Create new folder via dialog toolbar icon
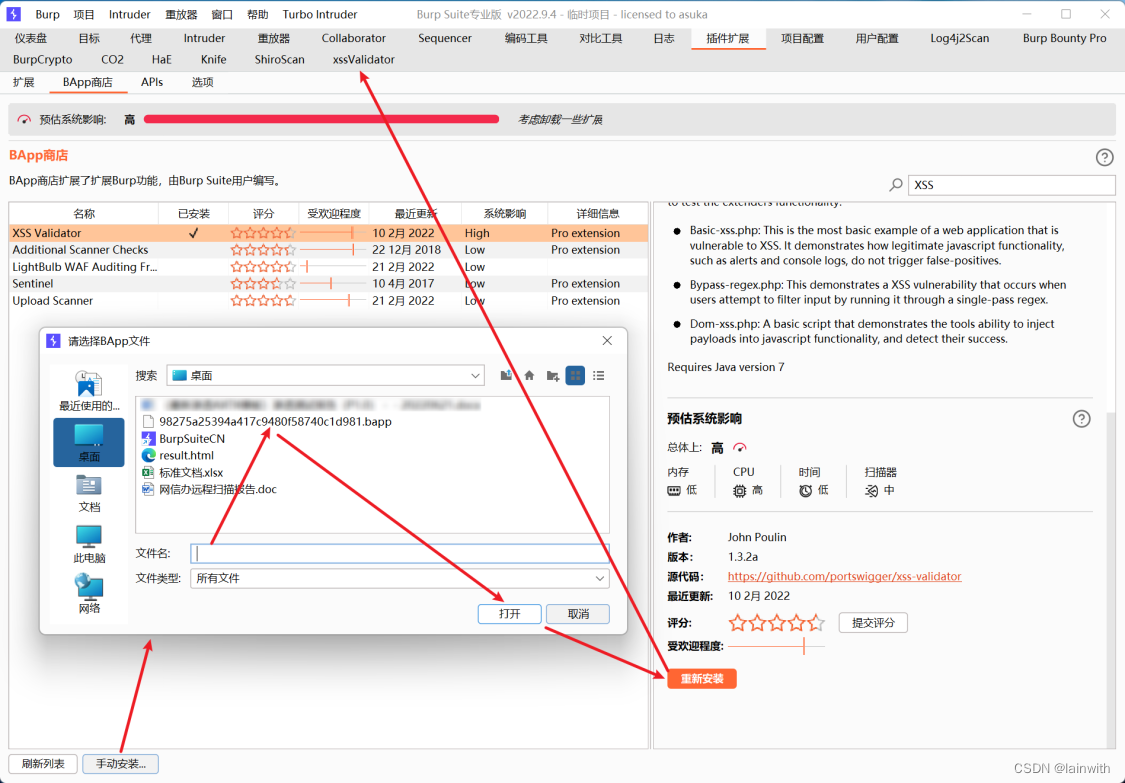Image resolution: width=1125 pixels, height=783 pixels. [x=552, y=375]
